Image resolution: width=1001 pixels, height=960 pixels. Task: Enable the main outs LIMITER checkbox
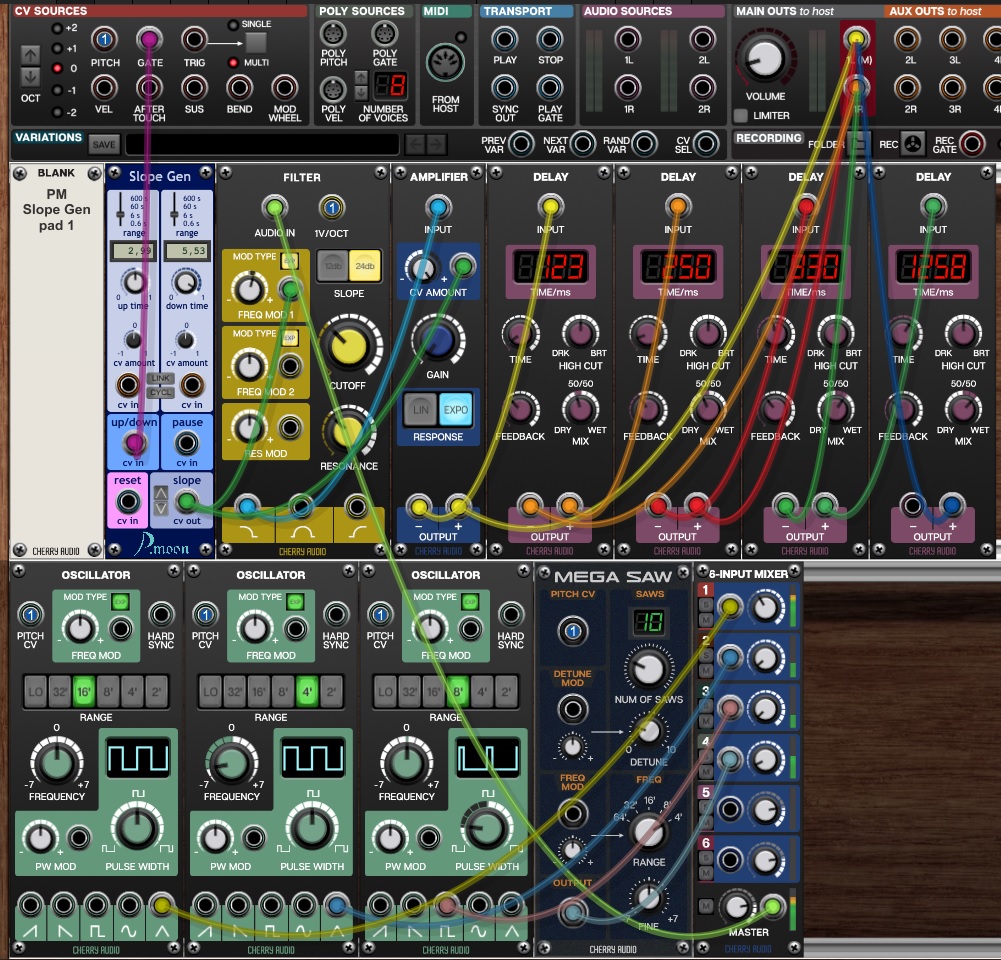(x=741, y=116)
